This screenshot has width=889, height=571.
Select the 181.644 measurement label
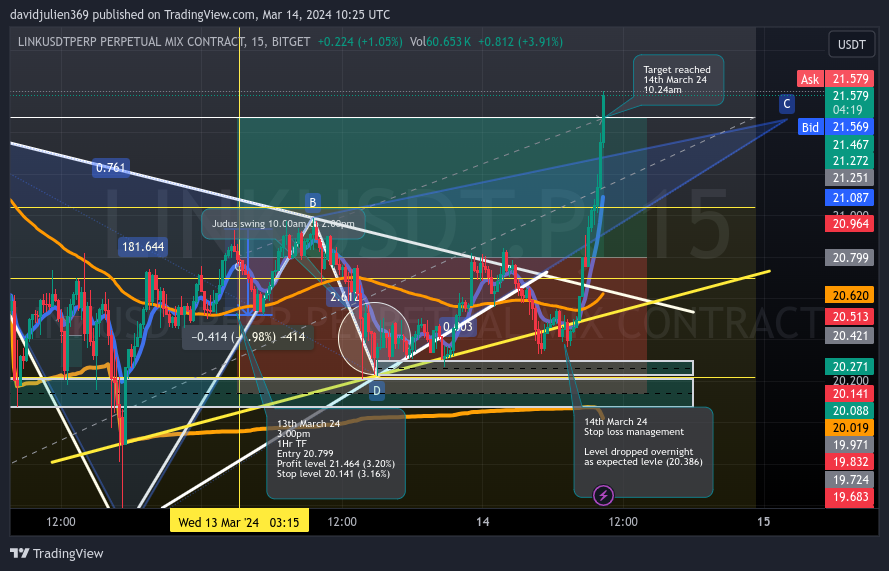click(143, 247)
